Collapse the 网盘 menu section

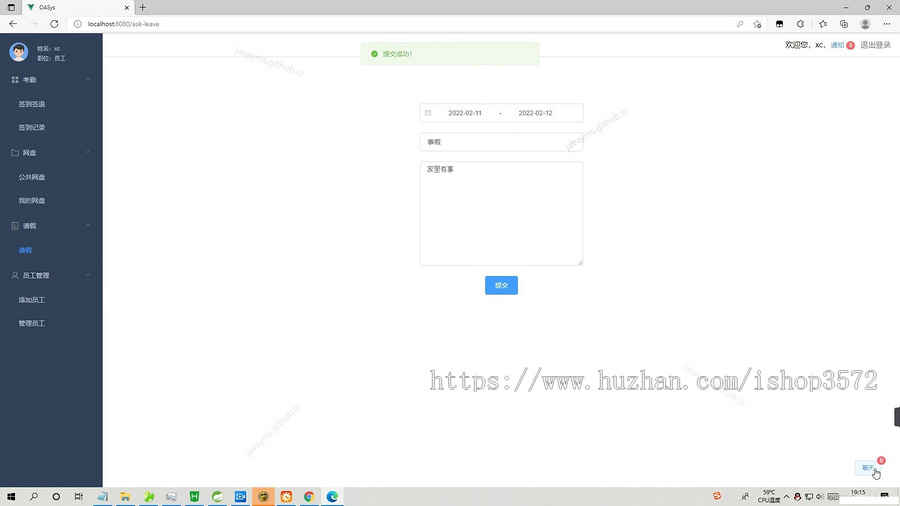pyautogui.click(x=88, y=153)
